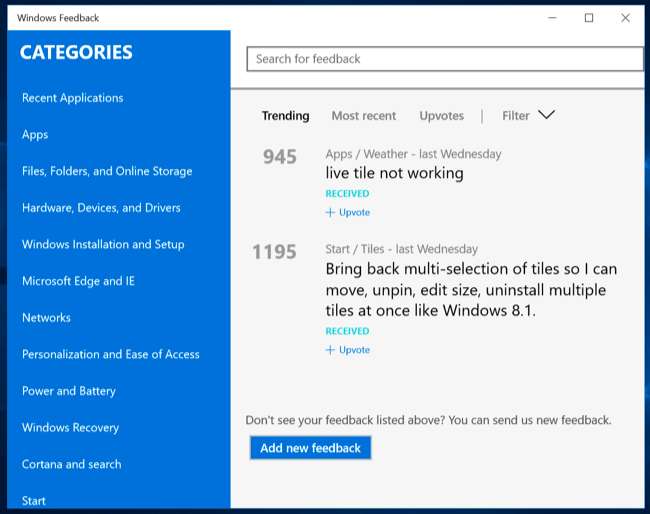Expand the Filter dropdown chevron
Screen dimensions: 650x514
point(546,115)
